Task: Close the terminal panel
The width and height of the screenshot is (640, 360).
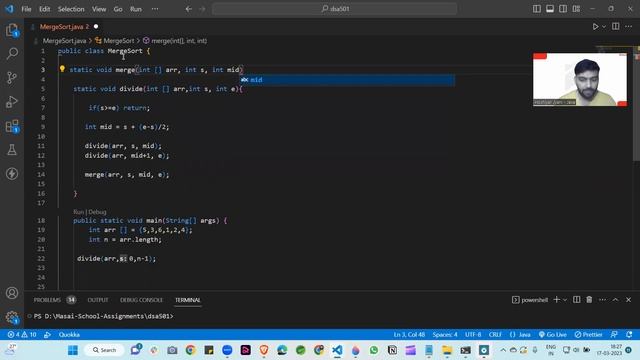Action: pos(629,300)
